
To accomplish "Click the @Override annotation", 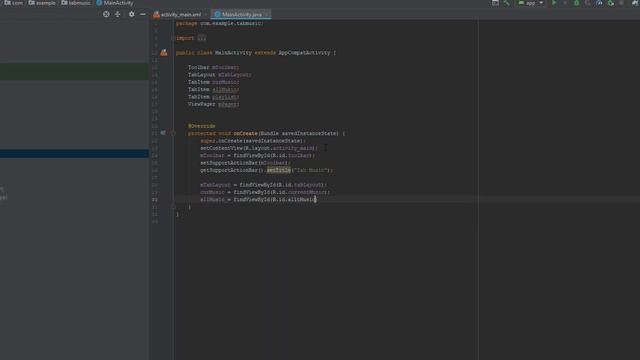I will [202, 126].
